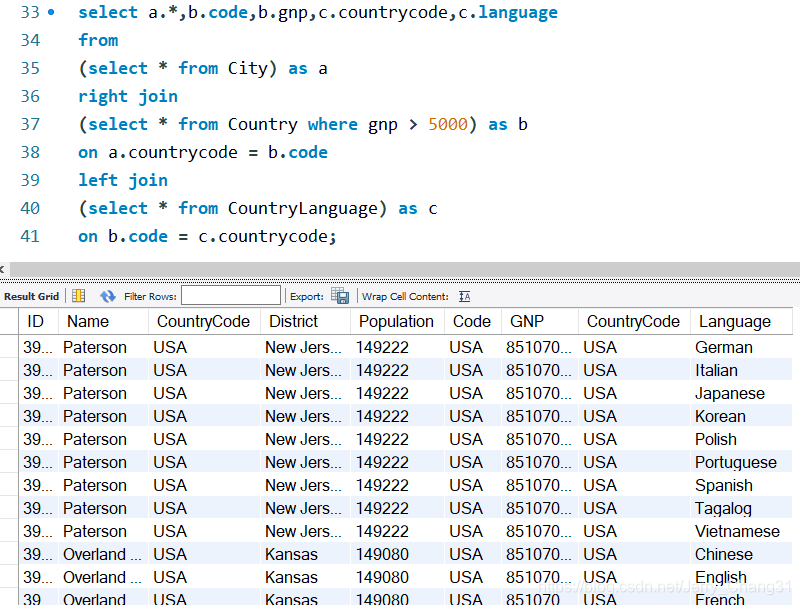Select the Chinese language cell
This screenshot has height=605, width=800.
point(741,554)
